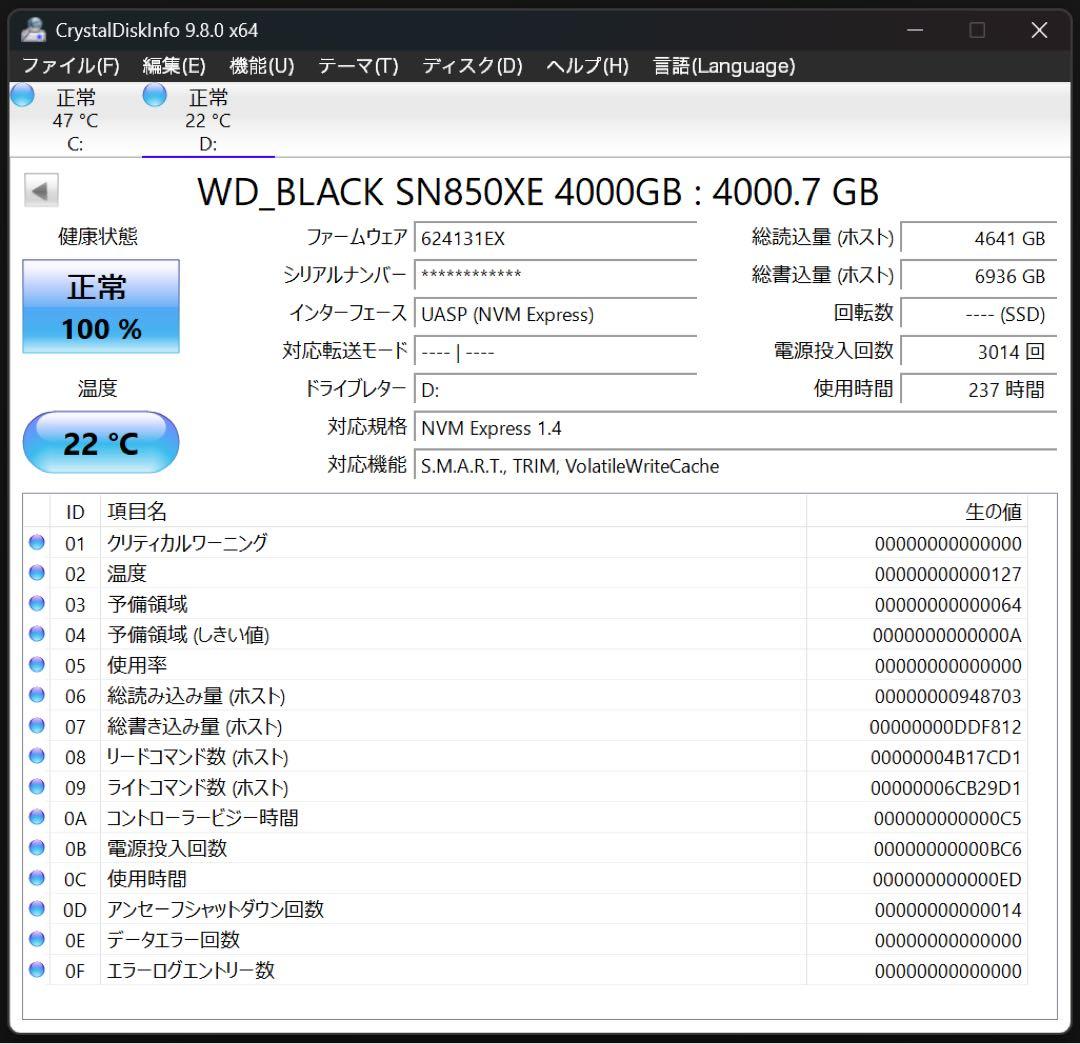The width and height of the screenshot is (1080, 1044).
Task: Click the firmware field 624131EX
Action: pos(555,238)
